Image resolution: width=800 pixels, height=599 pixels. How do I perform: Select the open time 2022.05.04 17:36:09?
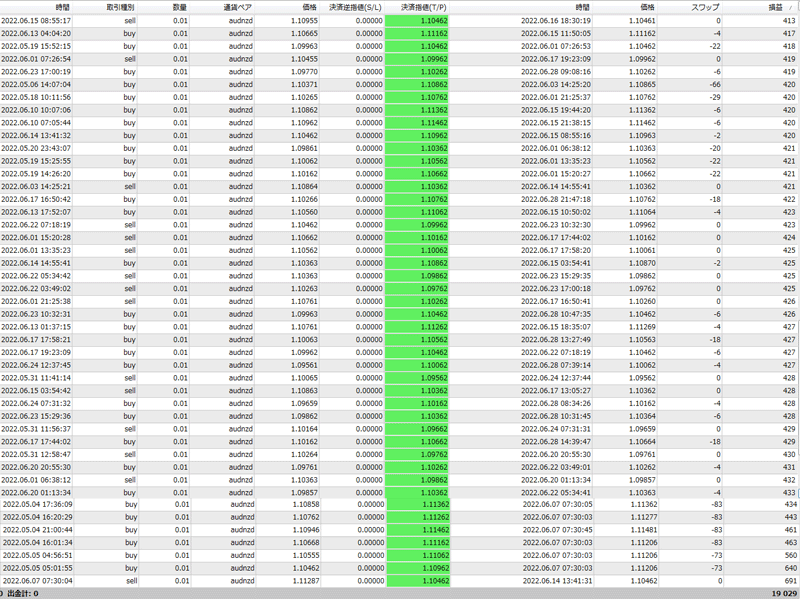pos(38,504)
